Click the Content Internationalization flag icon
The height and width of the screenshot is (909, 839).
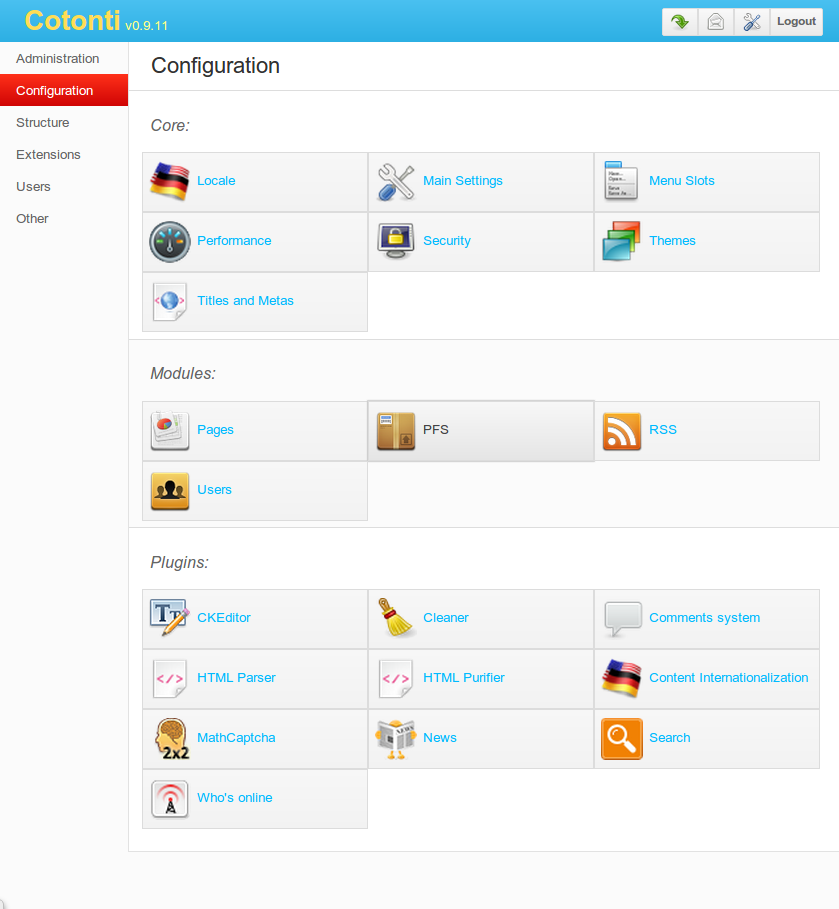tap(622, 678)
